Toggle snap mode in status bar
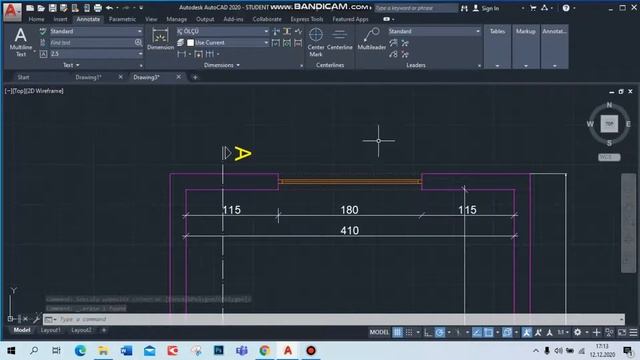The image size is (640, 360). click(x=409, y=333)
